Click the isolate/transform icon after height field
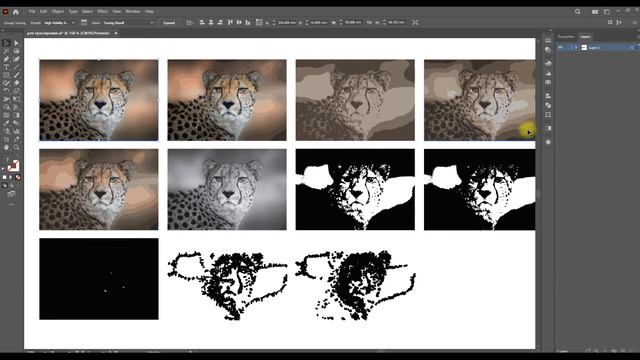 [x=415, y=22]
